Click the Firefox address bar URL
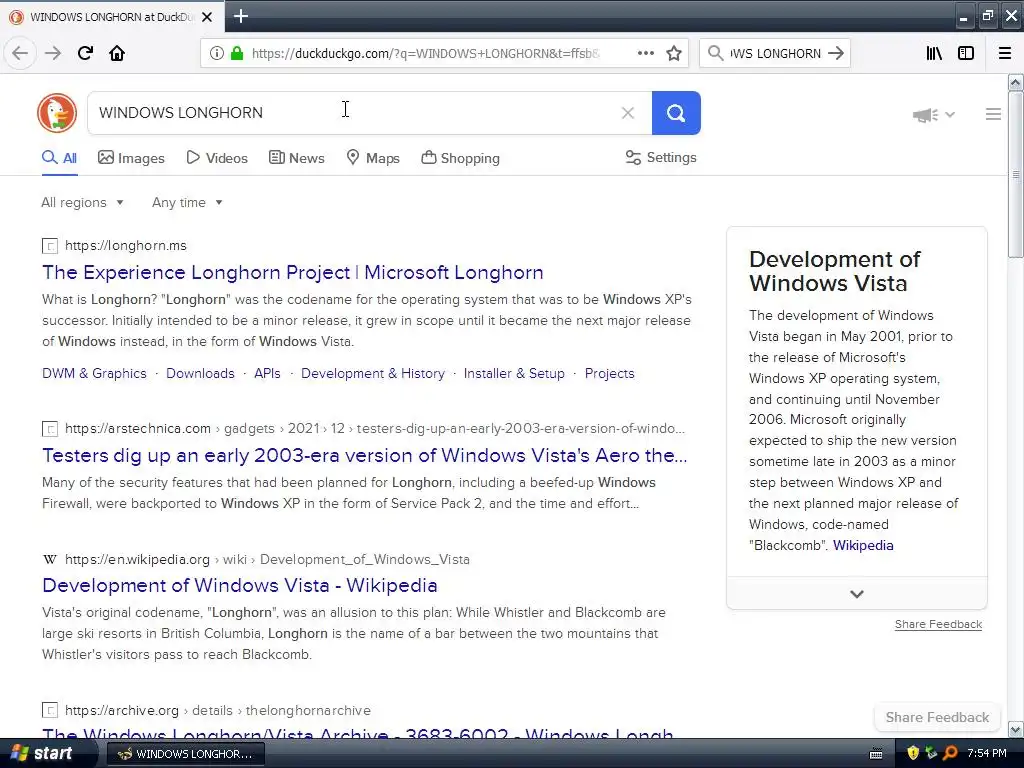 click(x=425, y=54)
